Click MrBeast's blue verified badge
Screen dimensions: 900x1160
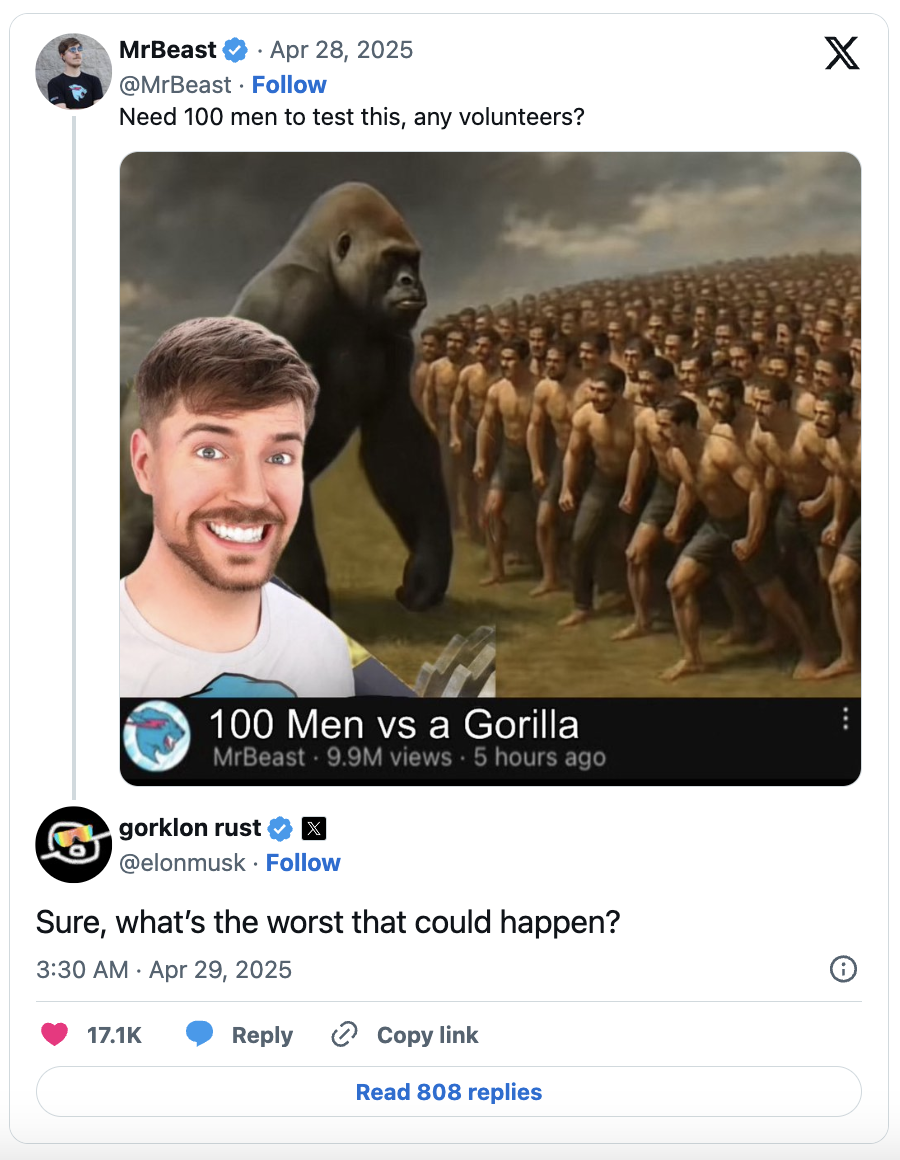(x=235, y=49)
